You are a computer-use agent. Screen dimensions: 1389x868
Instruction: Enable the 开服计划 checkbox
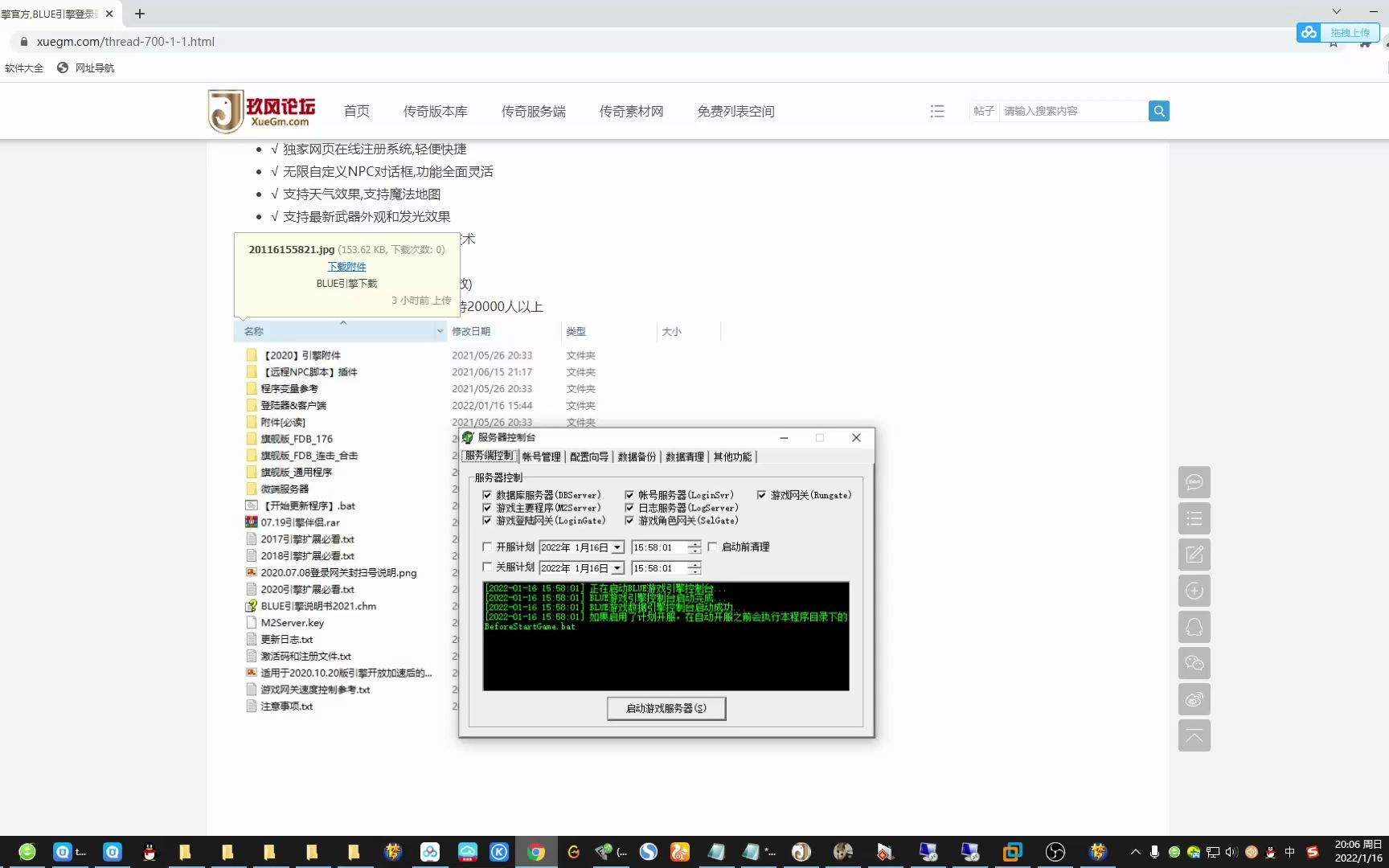coord(487,547)
